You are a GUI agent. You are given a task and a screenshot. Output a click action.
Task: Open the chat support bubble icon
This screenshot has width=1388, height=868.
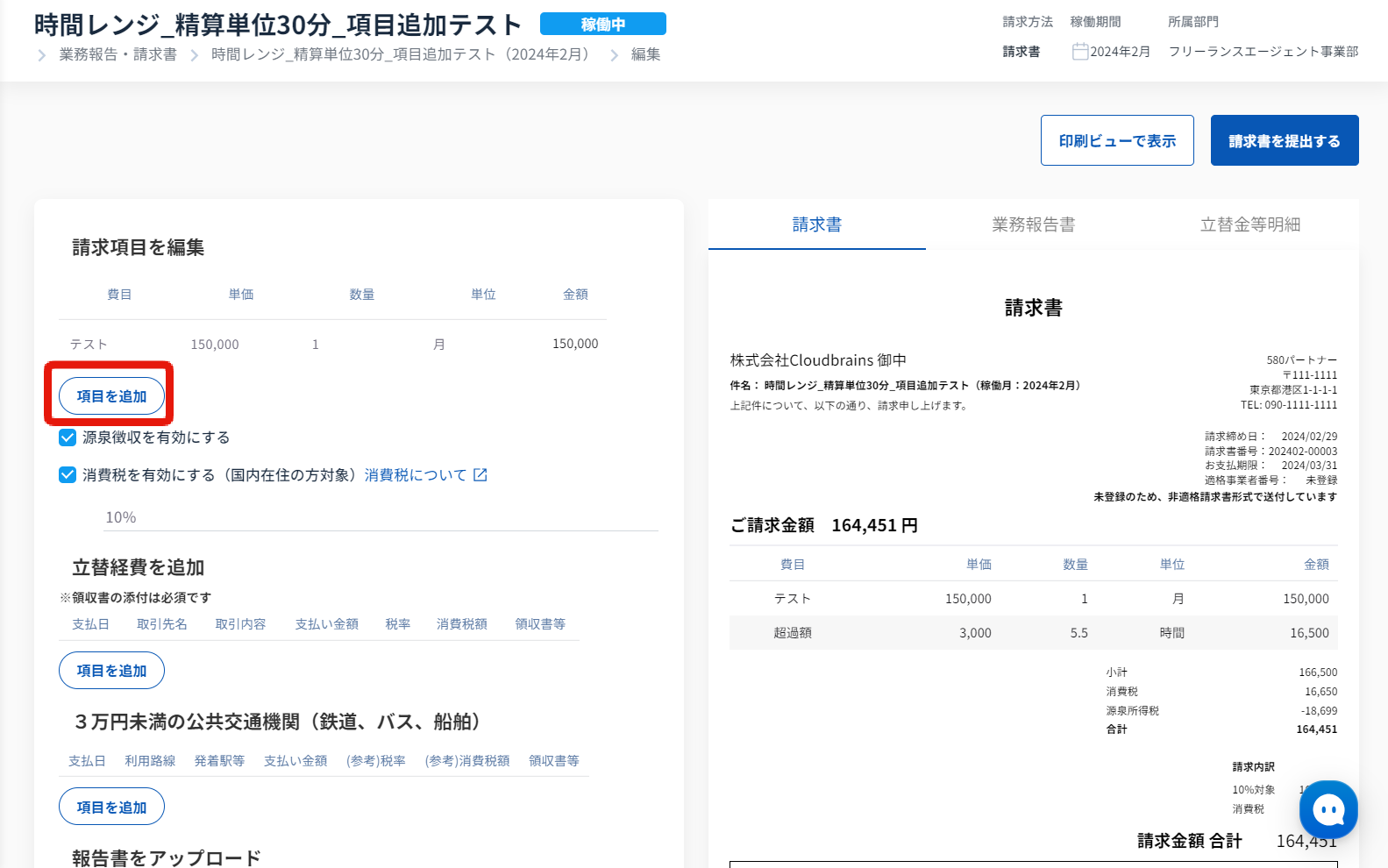tap(1328, 809)
